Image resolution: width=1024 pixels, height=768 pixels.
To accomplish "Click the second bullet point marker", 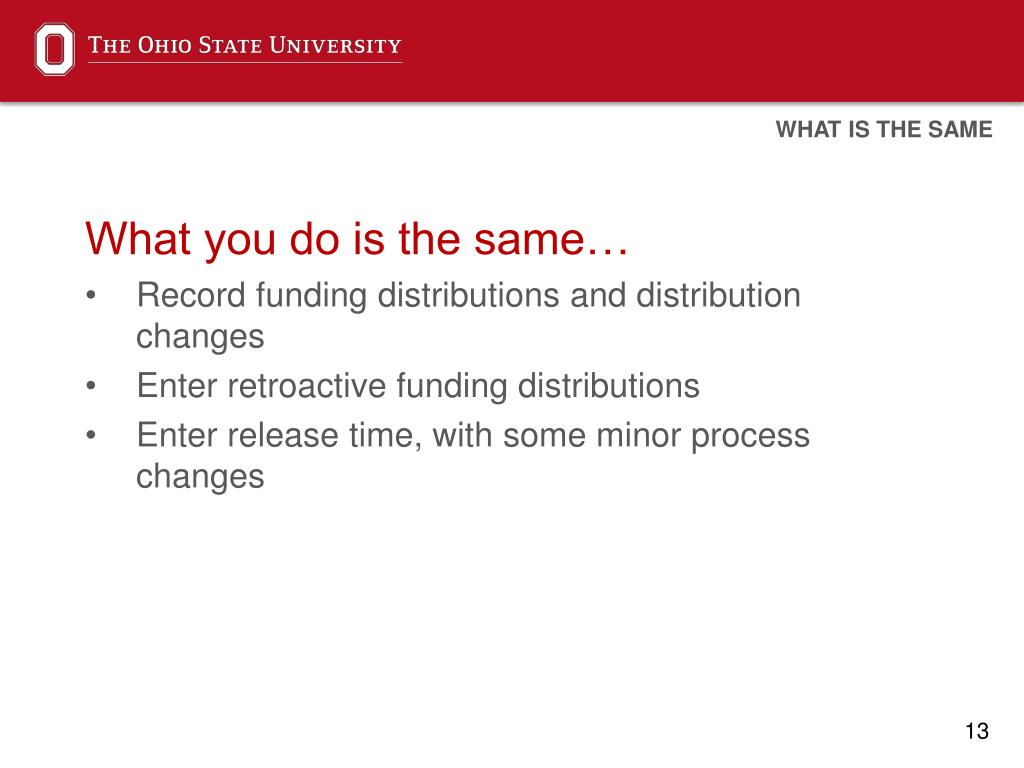I will pos(91,386).
